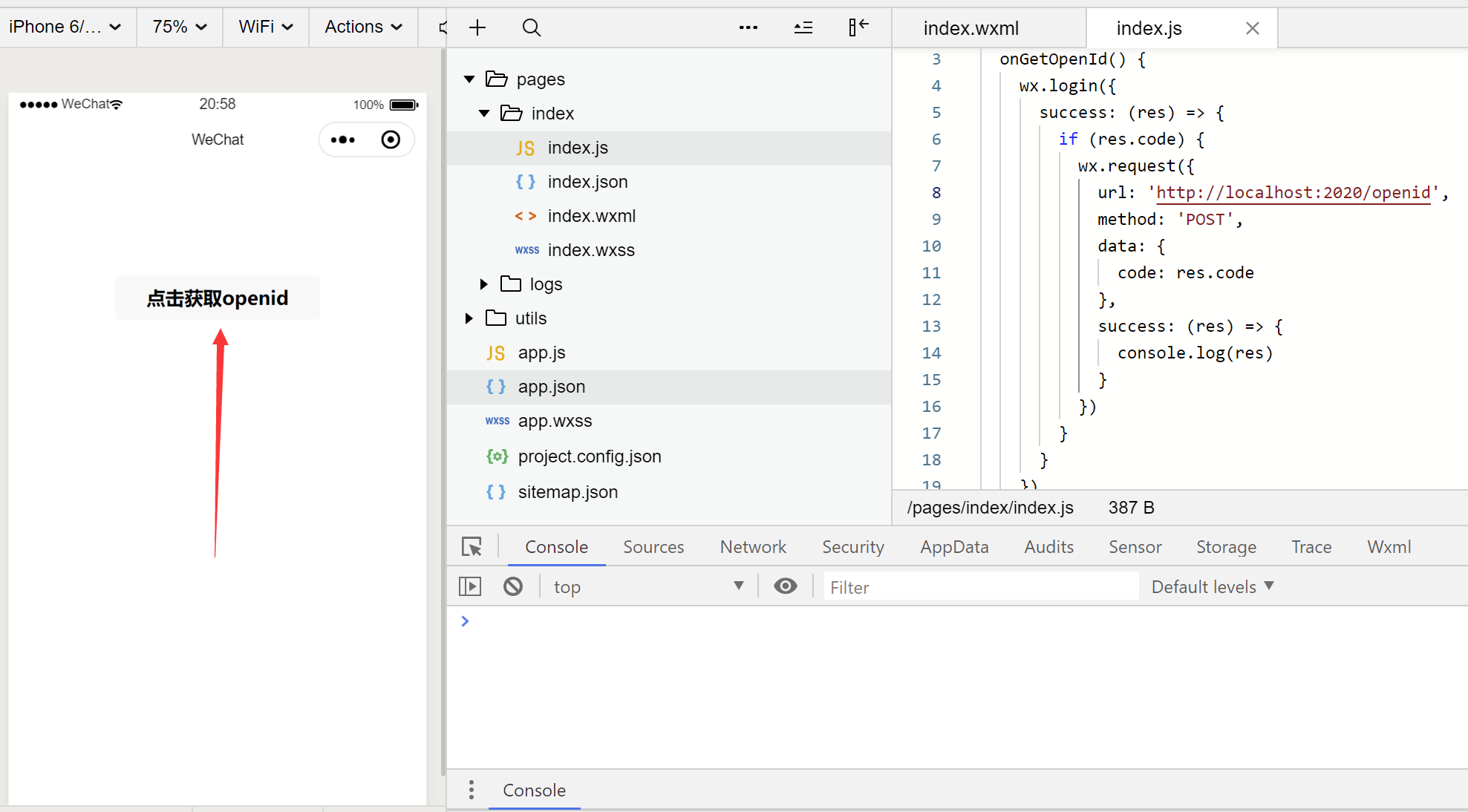Select the index.json file

point(669,182)
